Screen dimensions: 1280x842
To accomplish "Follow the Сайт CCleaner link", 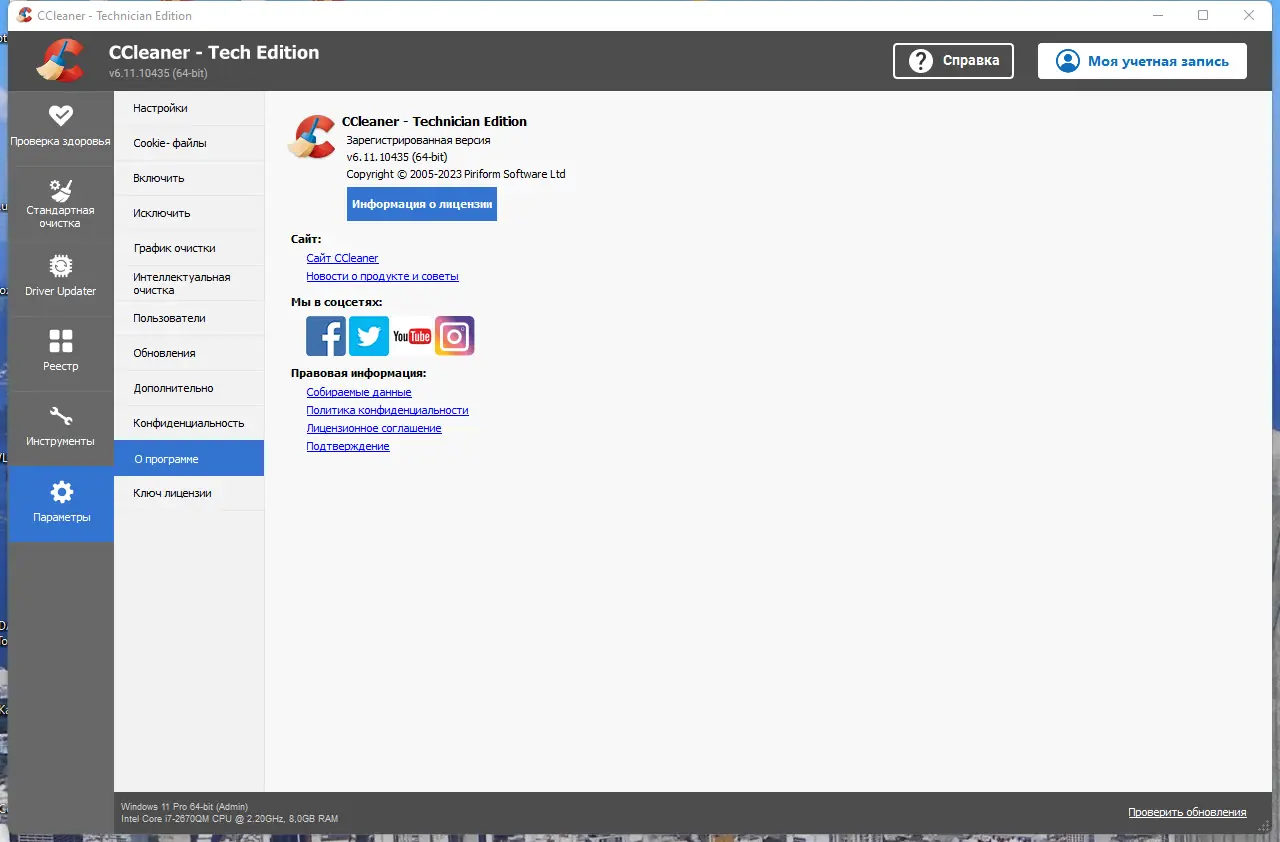I will 342,258.
